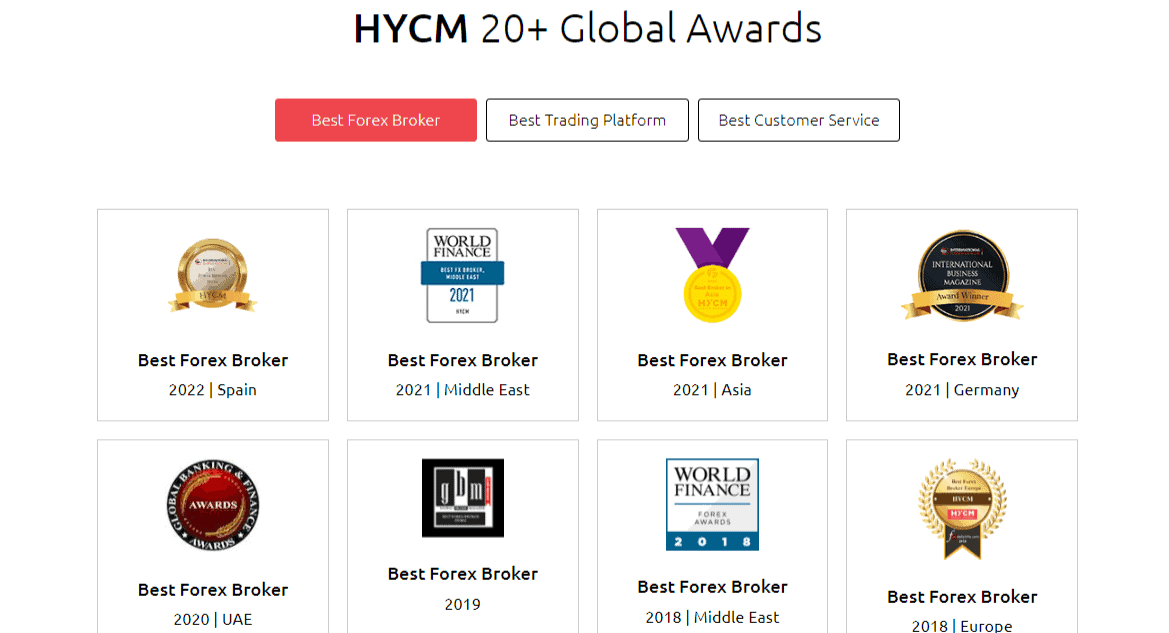Click the gold medal badge for 2022 Spain
Image resolution: width=1169 pixels, height=633 pixels.
[x=213, y=275]
